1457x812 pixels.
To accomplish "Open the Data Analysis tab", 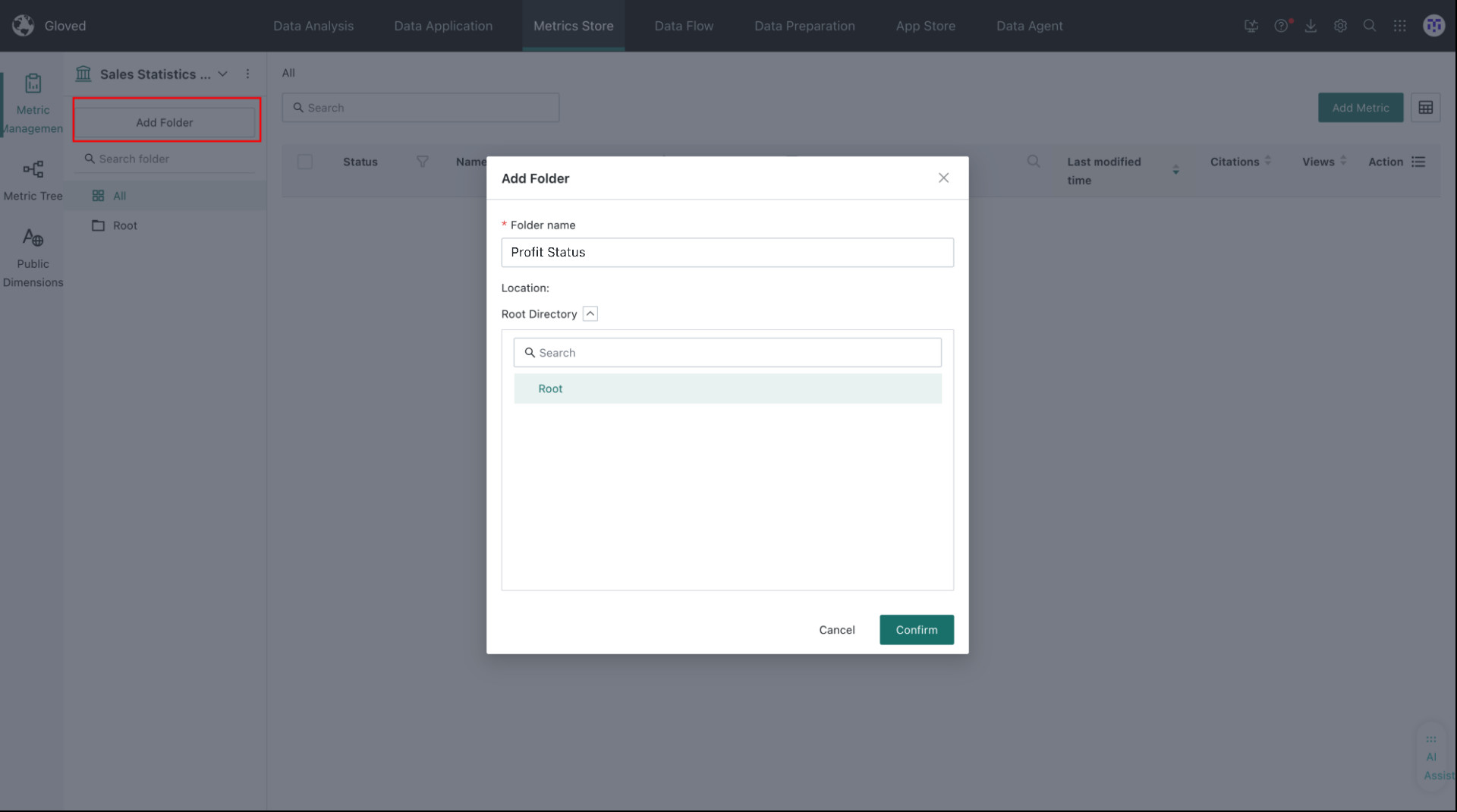I will click(x=313, y=26).
